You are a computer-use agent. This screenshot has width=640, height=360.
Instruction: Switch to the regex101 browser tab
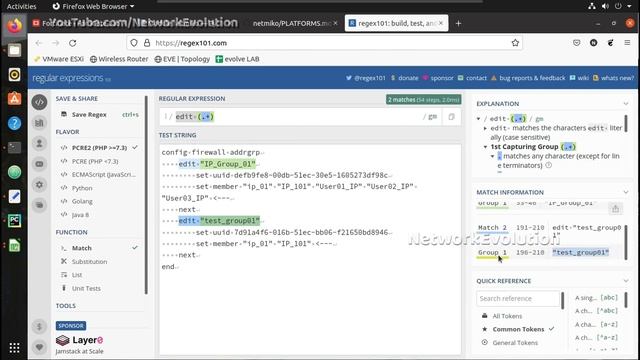click(x=396, y=23)
